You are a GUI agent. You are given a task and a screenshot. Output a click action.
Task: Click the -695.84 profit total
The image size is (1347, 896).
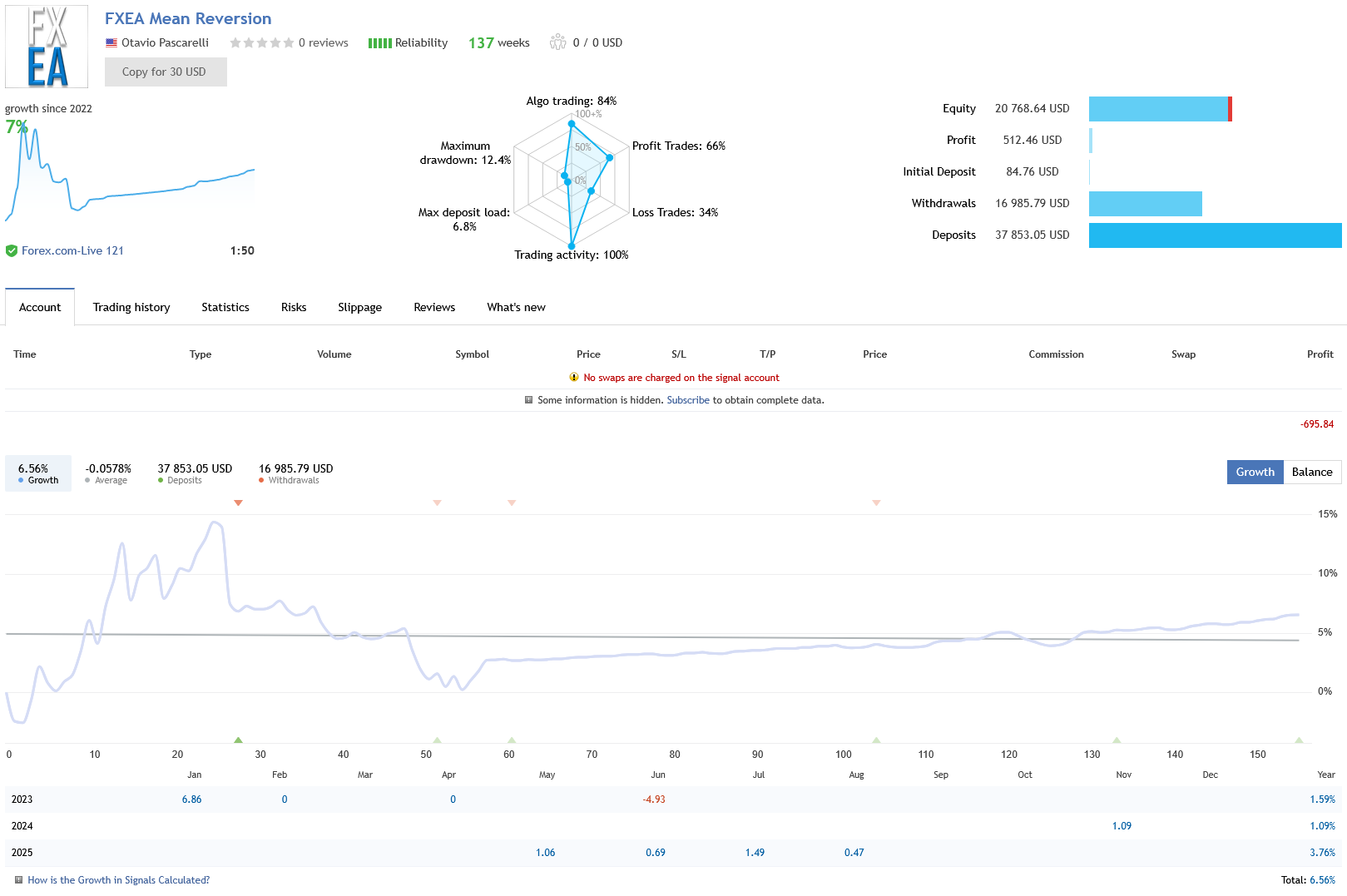click(1317, 424)
